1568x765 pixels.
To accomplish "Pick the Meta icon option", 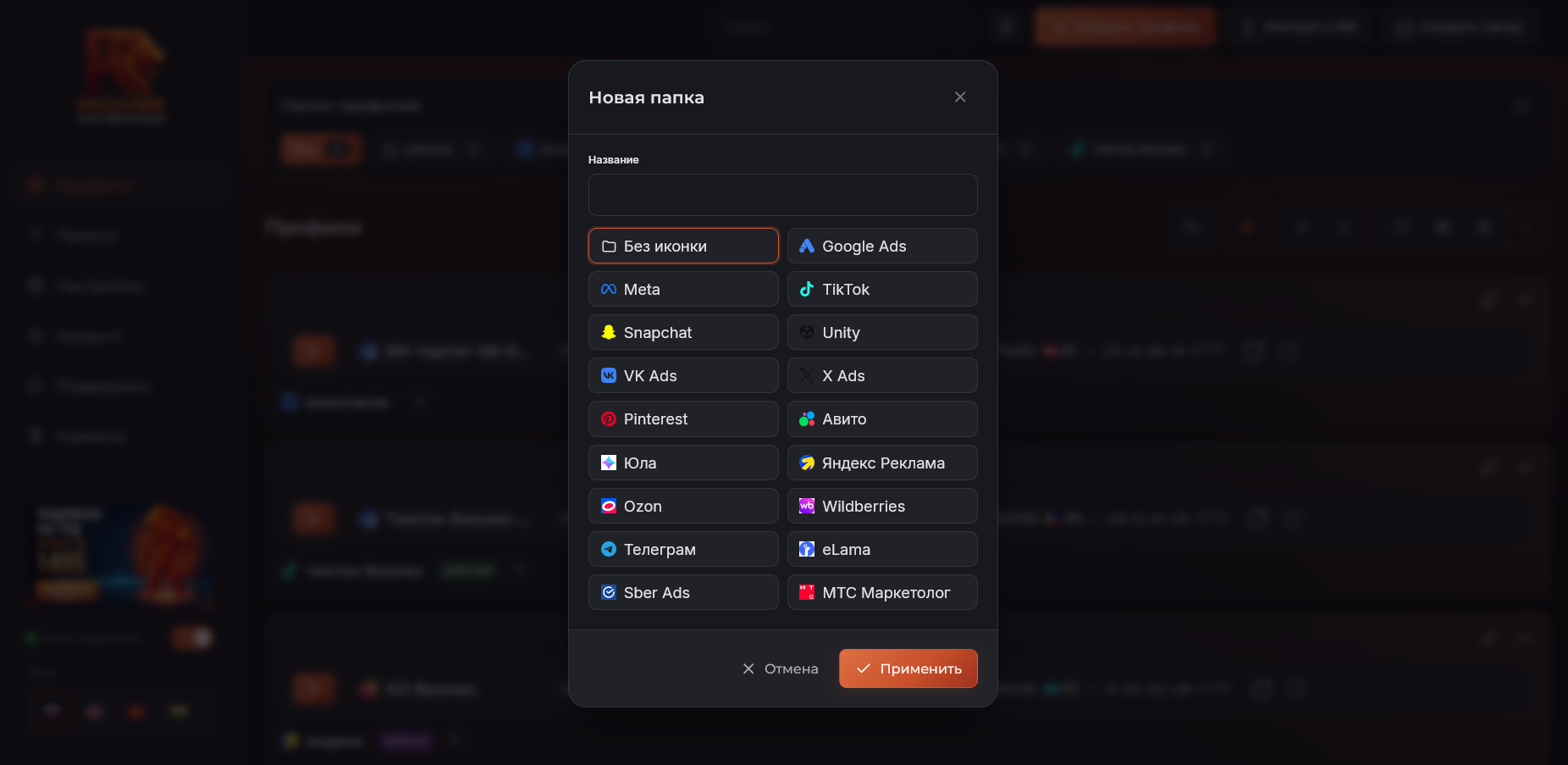I will coord(683,289).
